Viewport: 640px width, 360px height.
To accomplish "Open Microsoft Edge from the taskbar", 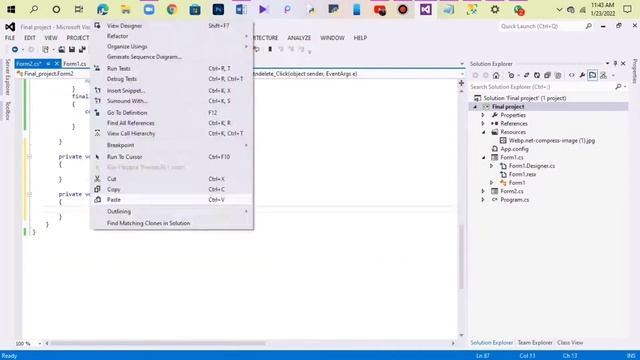I will coord(103,9).
